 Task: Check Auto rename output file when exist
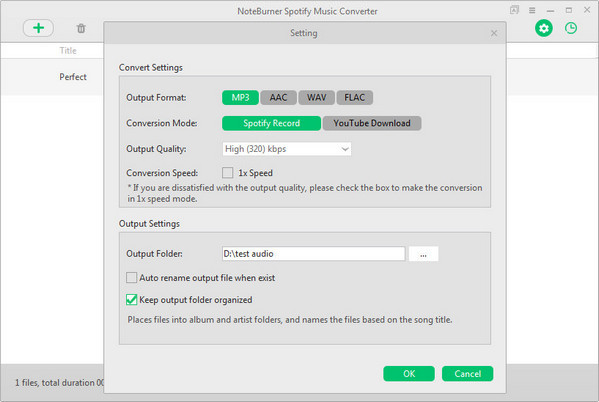[x=131, y=277]
